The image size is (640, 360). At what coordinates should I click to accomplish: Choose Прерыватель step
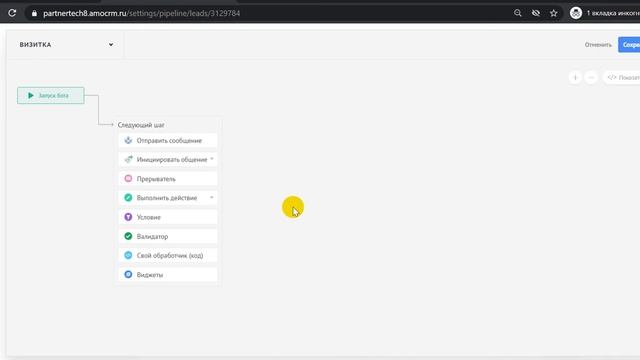coord(168,179)
